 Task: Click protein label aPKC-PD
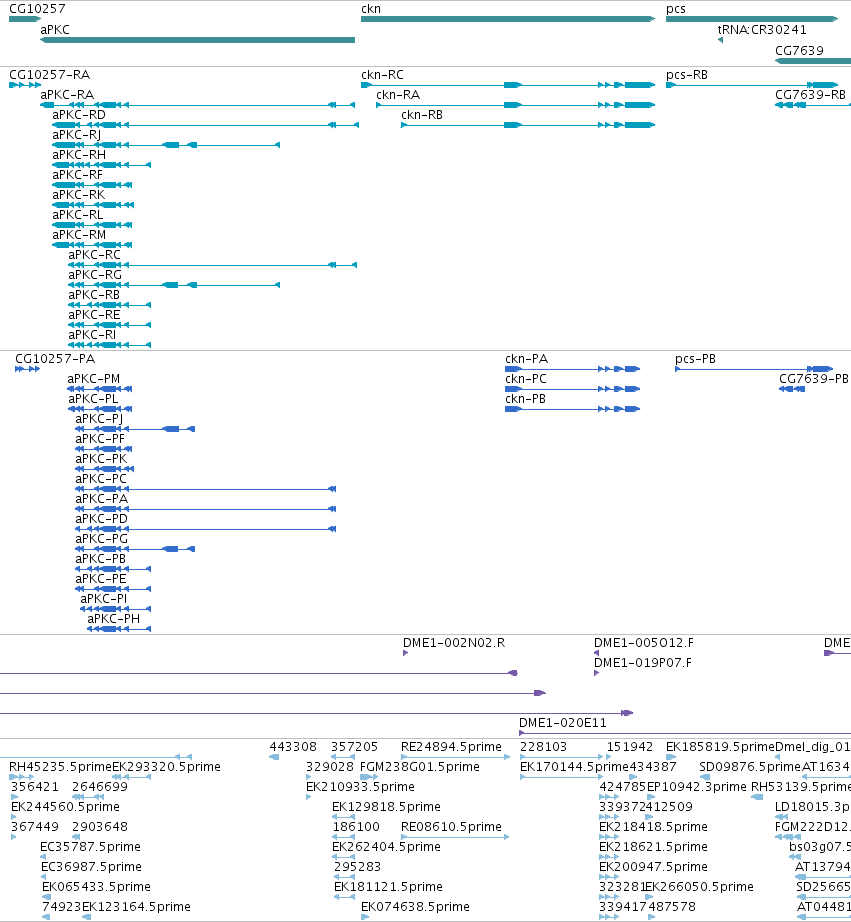[x=101, y=519]
